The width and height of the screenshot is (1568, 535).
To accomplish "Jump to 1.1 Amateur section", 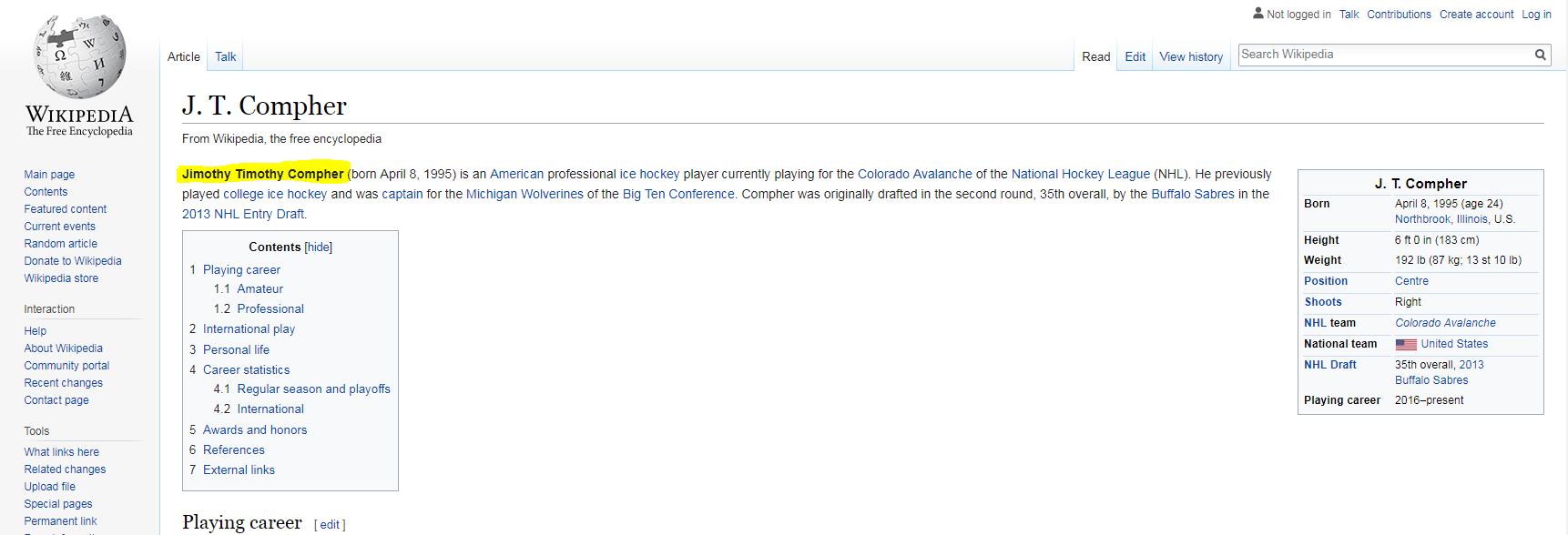I will click(260, 289).
